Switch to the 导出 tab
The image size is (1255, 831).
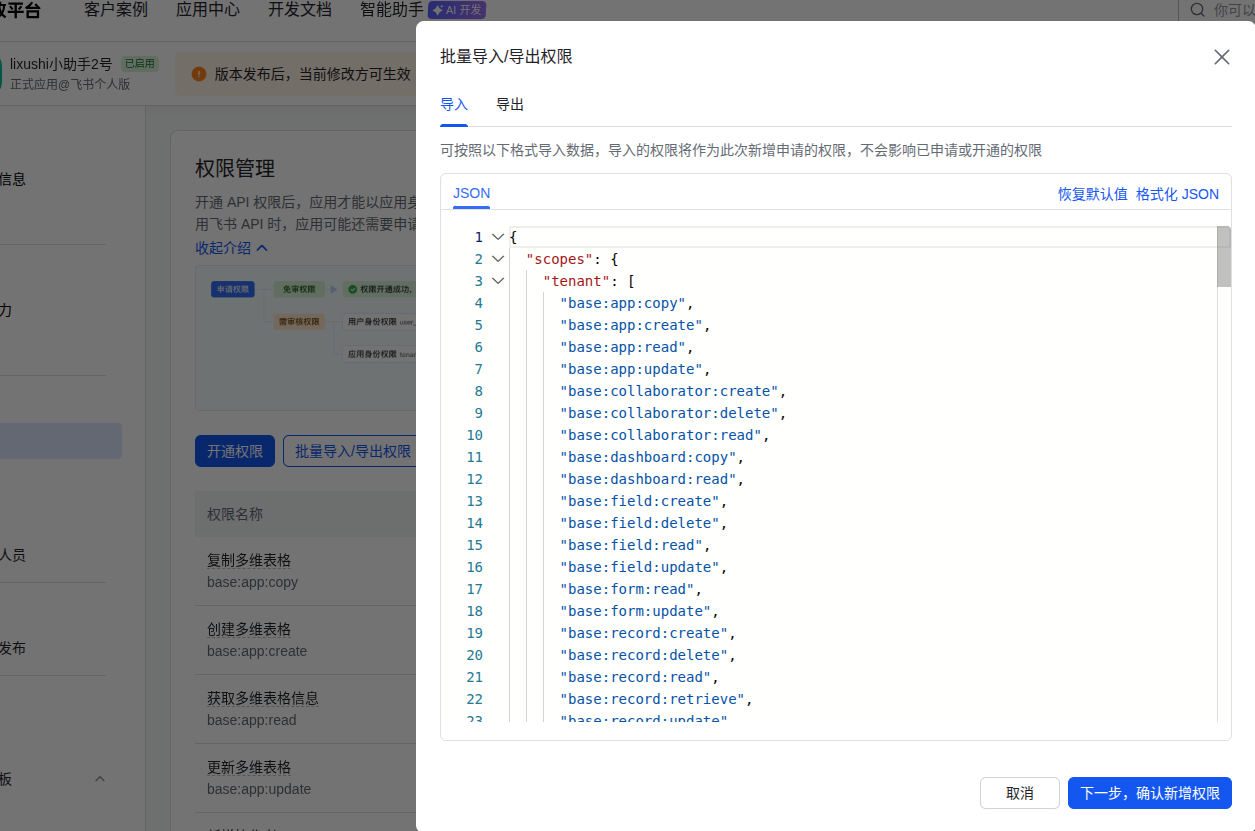(509, 104)
